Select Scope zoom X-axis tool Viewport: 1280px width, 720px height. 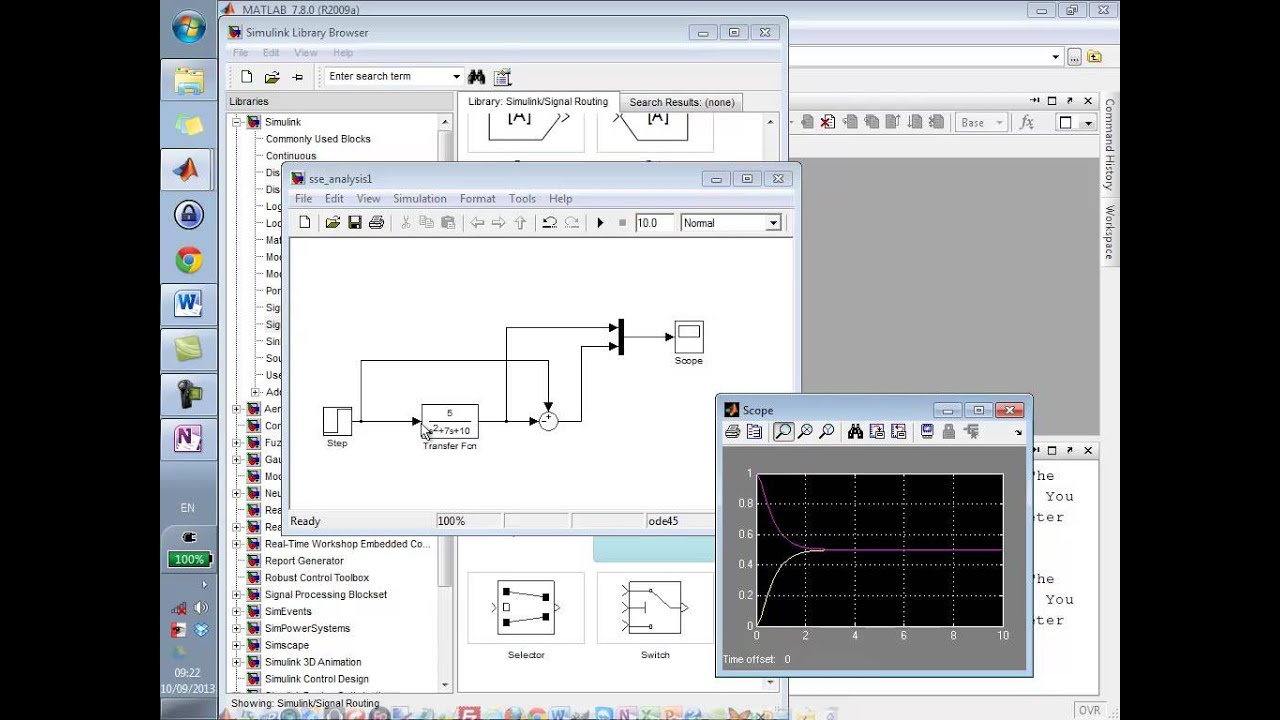tap(805, 432)
